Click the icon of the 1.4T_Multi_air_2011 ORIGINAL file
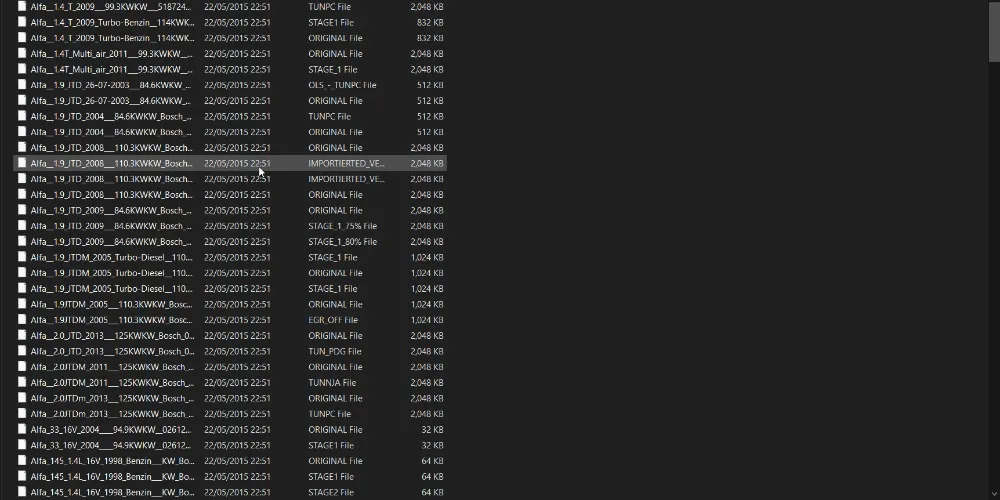Image resolution: width=1000 pixels, height=500 pixels. tap(22, 54)
